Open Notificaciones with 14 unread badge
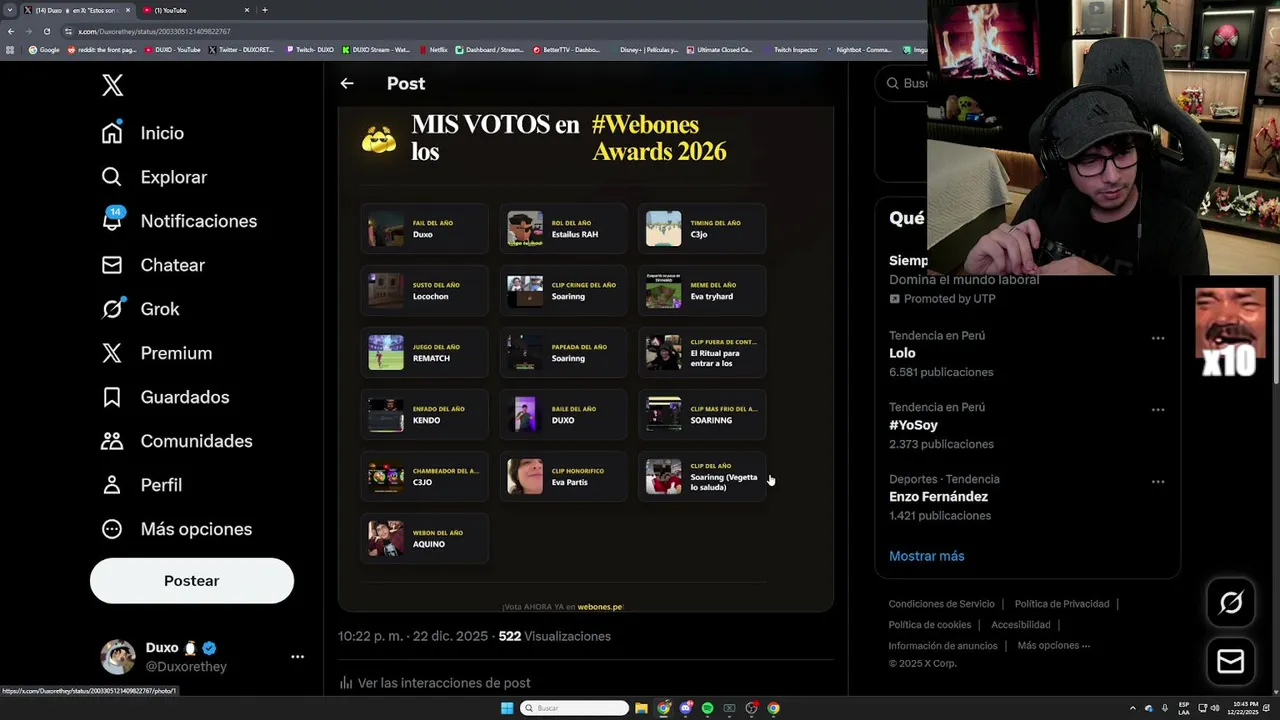This screenshot has height=720, width=1280. [179, 221]
